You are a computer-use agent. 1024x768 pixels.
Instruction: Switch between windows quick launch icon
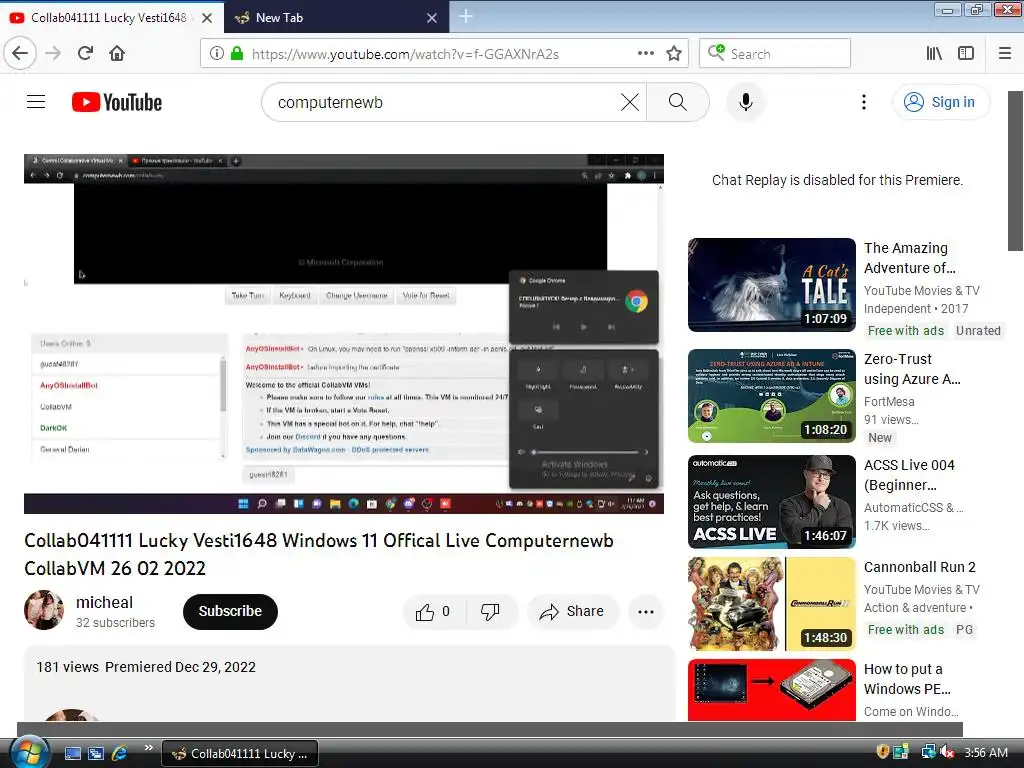pos(96,753)
